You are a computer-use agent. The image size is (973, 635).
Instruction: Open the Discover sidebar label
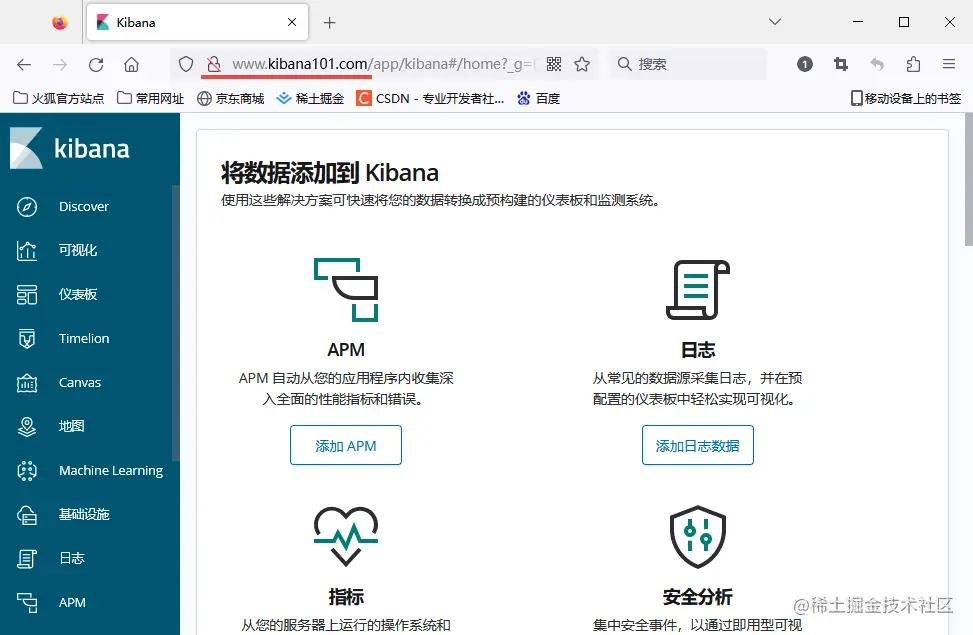(84, 207)
